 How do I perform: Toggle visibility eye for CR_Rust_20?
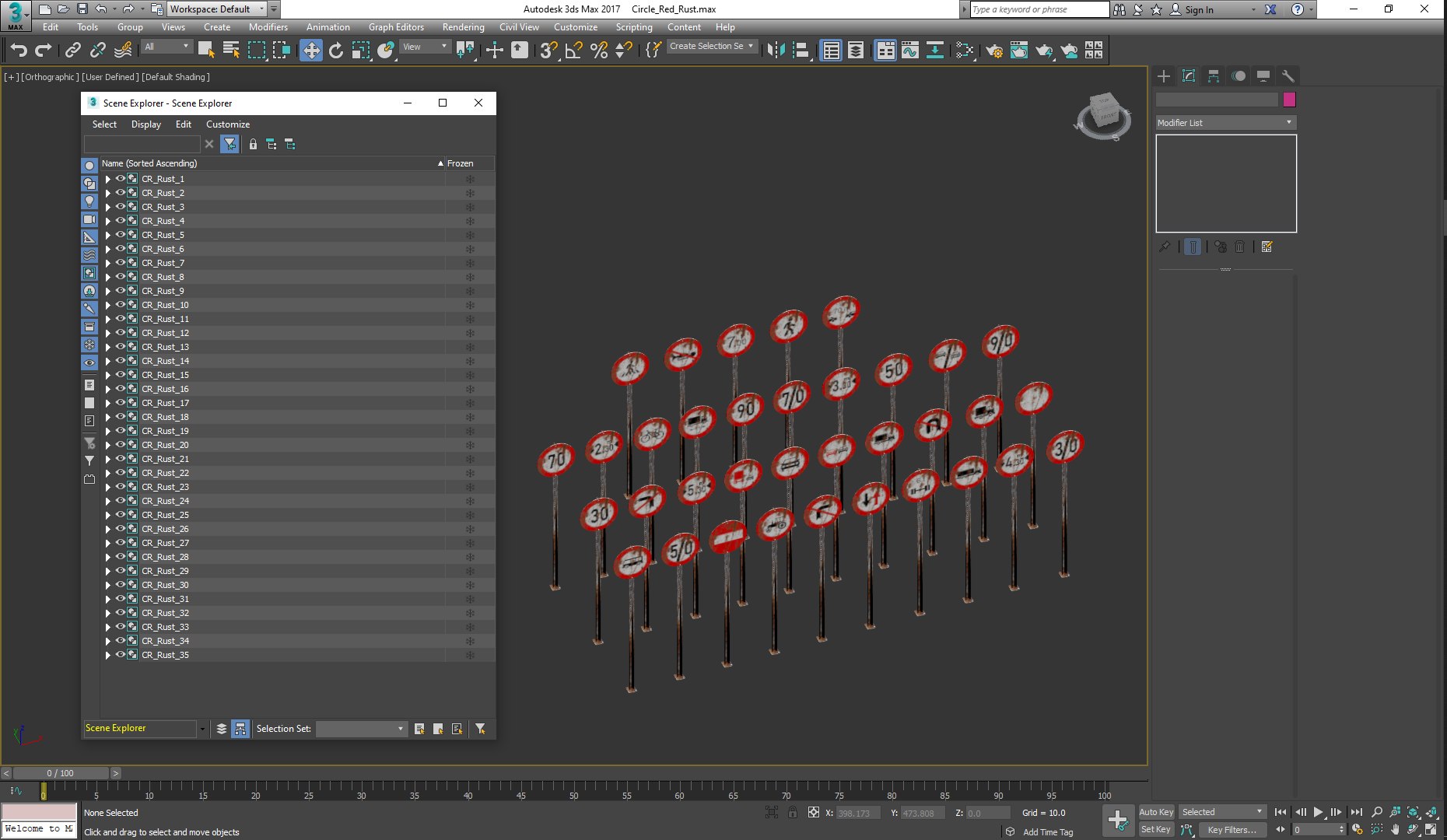(x=121, y=444)
